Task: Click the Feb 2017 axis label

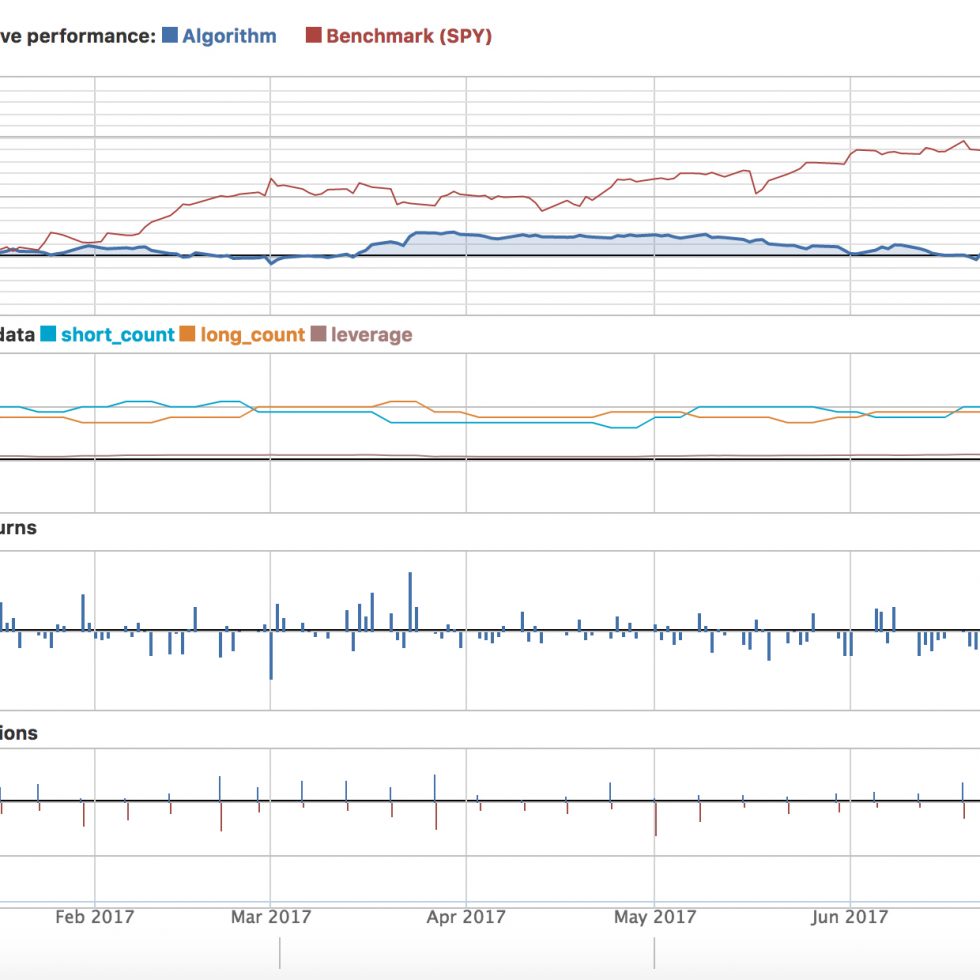Action: click(x=94, y=916)
